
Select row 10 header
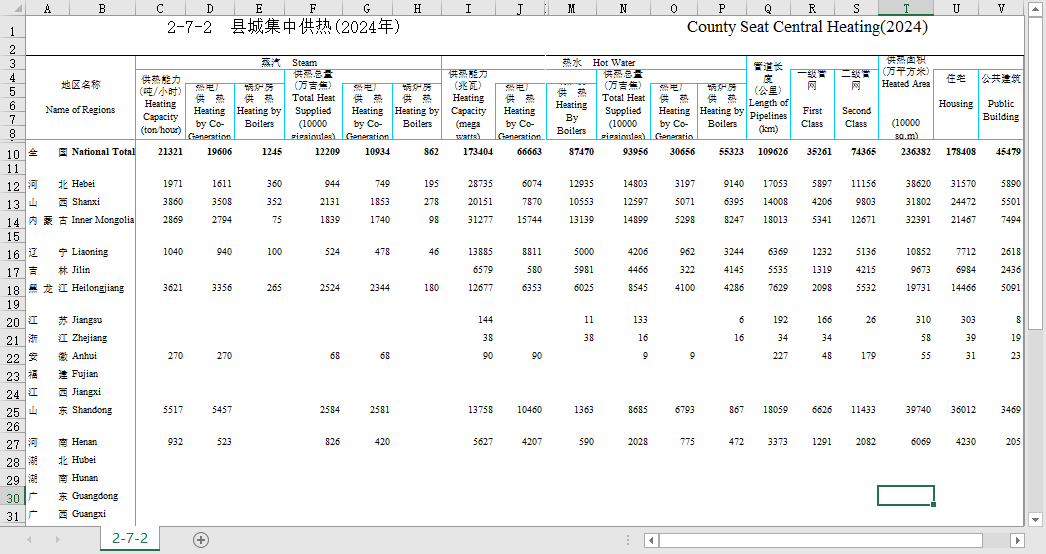coord(12,153)
